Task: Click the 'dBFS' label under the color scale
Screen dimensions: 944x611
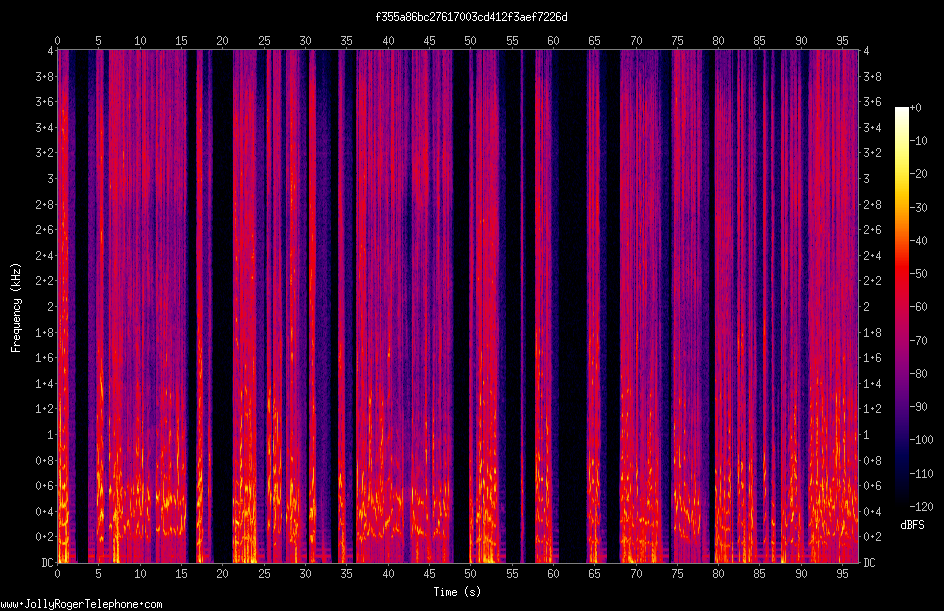Action: click(x=912, y=525)
